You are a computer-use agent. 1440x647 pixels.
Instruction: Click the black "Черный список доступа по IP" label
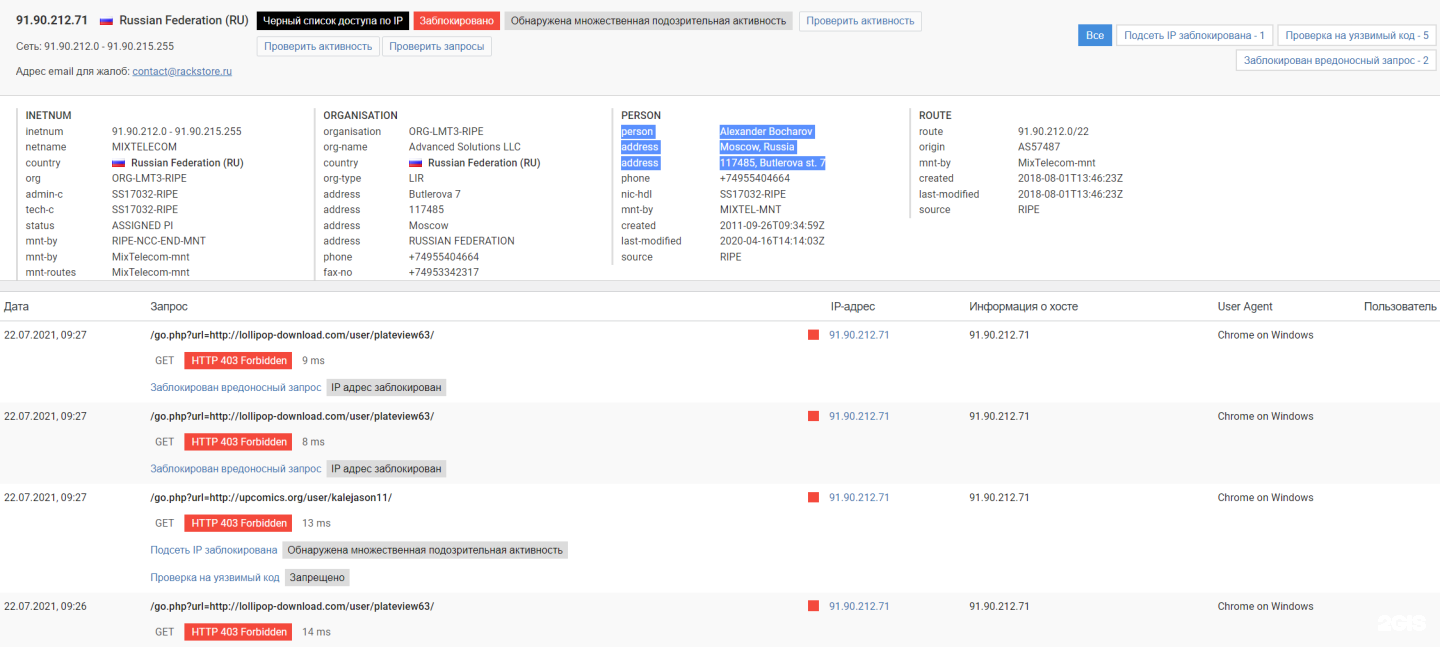pos(332,21)
